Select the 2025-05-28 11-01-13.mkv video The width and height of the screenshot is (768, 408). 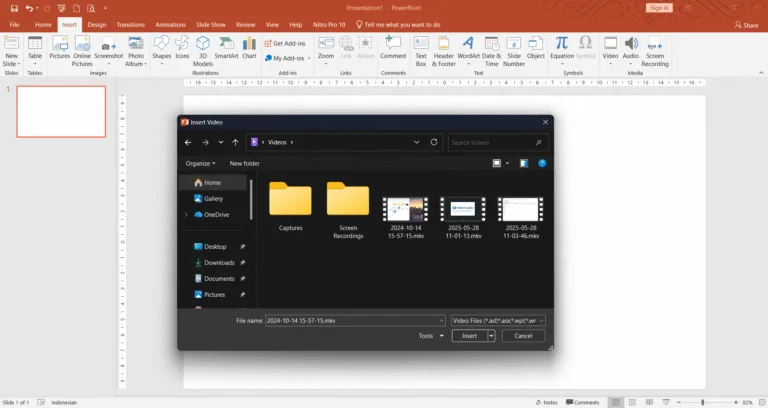tap(463, 217)
